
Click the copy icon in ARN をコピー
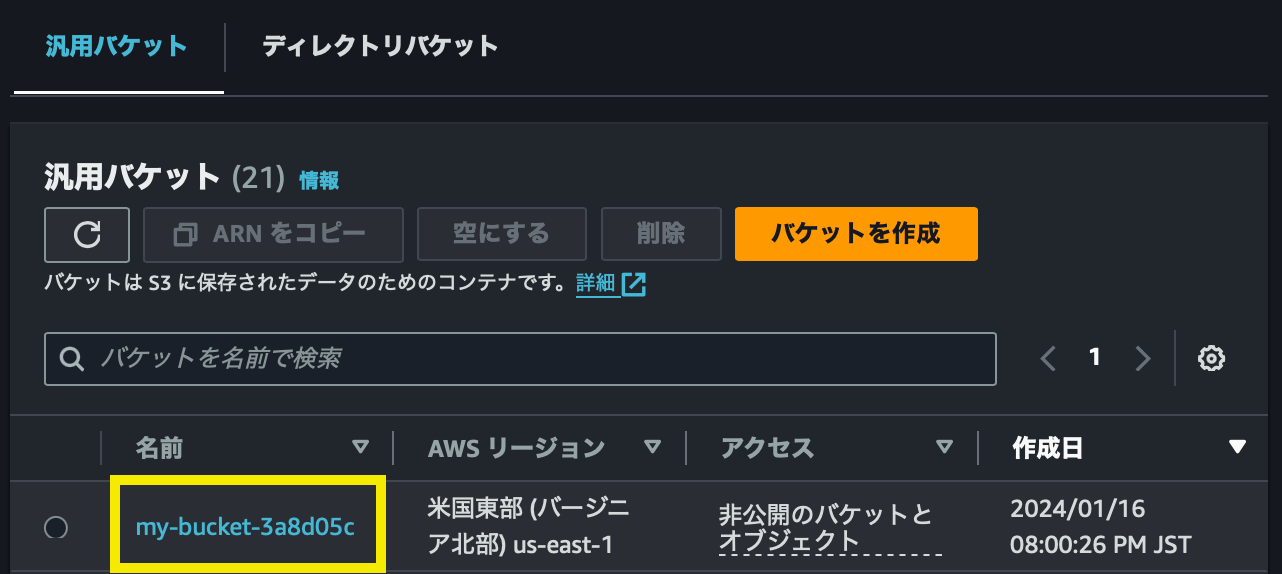(186, 234)
